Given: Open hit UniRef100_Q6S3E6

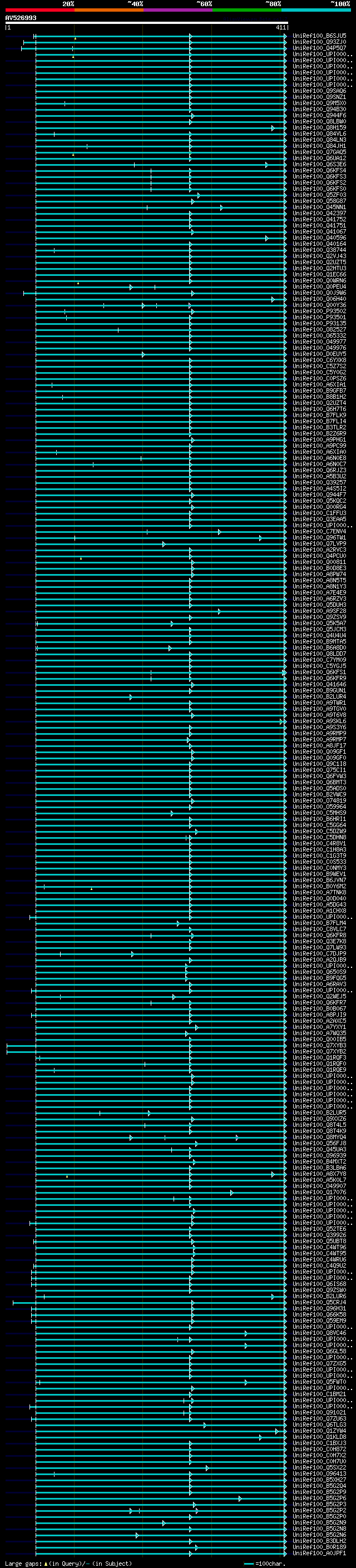Looking at the screenshot, I should tap(319, 164).
